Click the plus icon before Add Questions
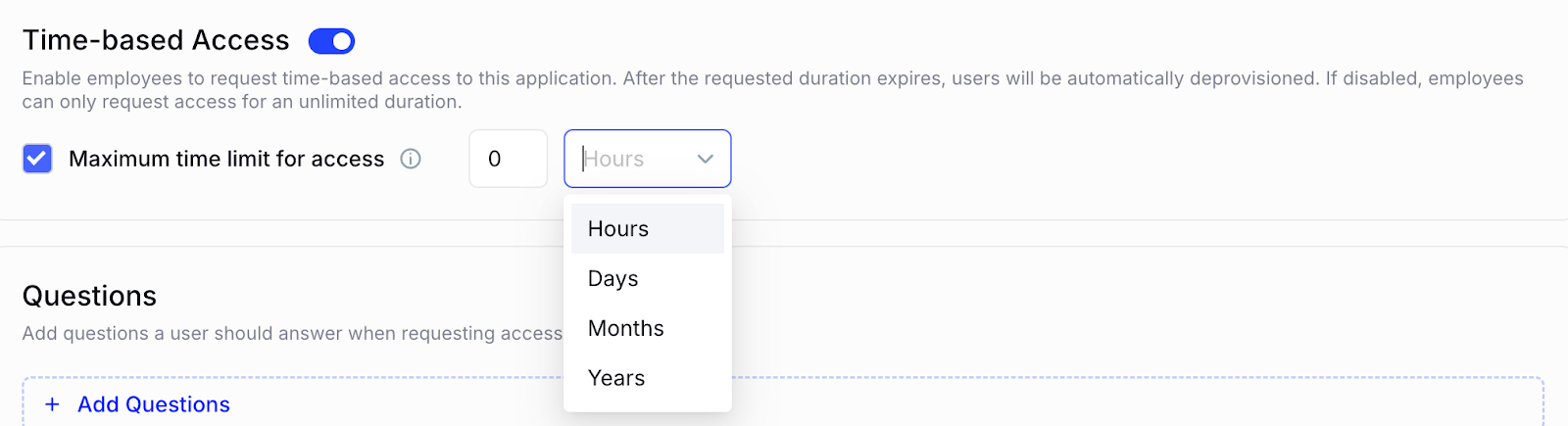The height and width of the screenshot is (426, 1568). point(53,404)
